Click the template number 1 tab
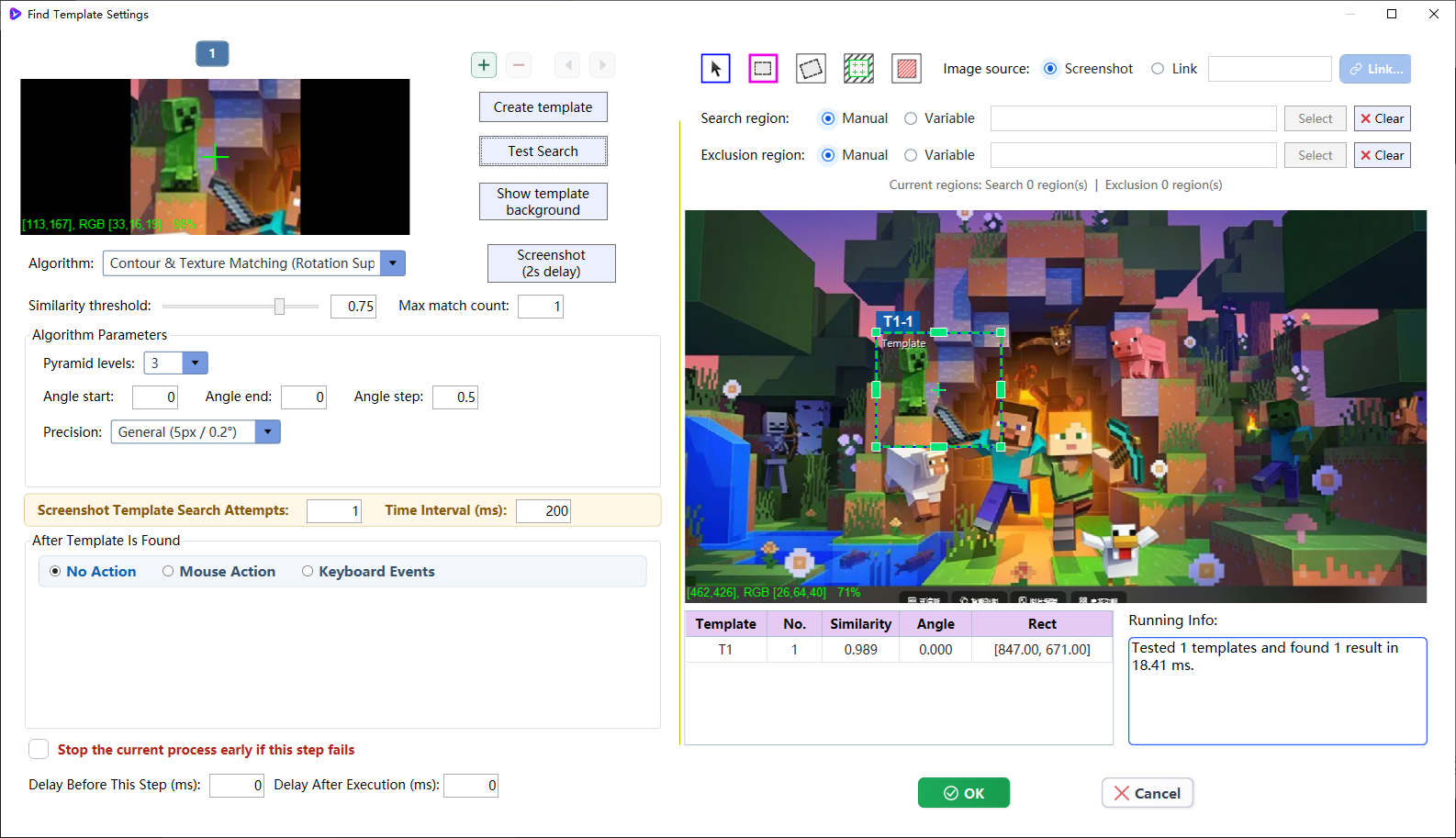The image size is (1456, 838). 212,53
